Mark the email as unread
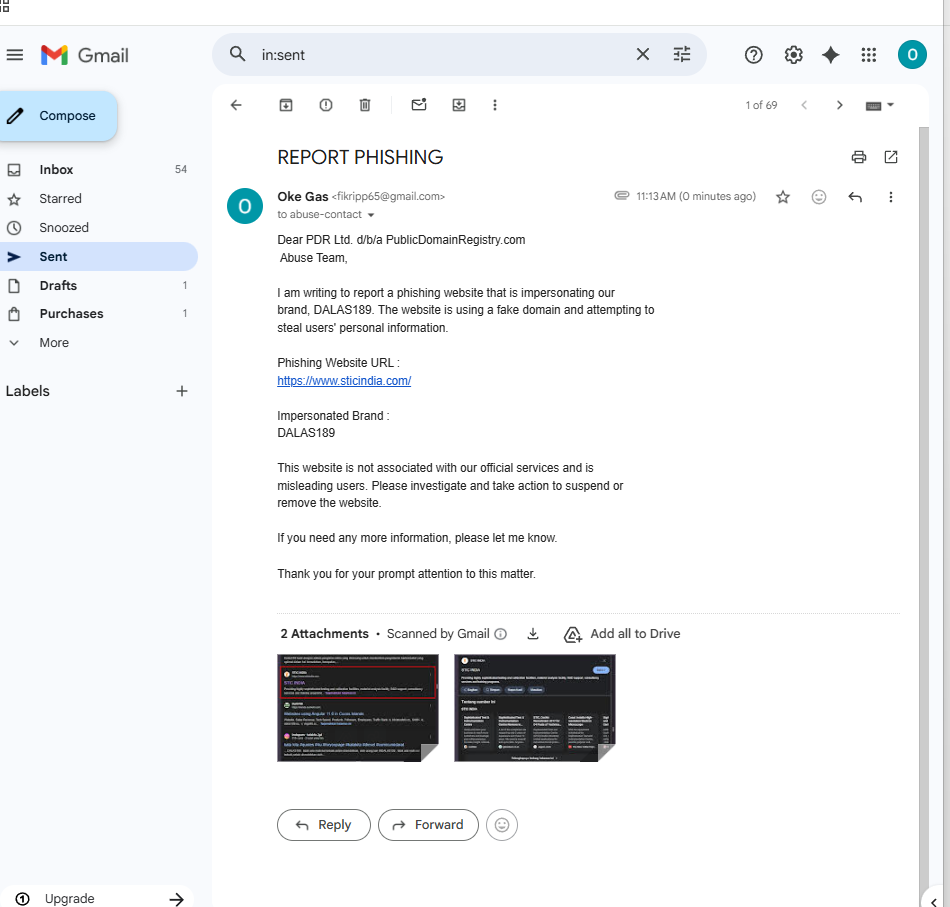This screenshot has height=907, width=950. tap(419, 105)
